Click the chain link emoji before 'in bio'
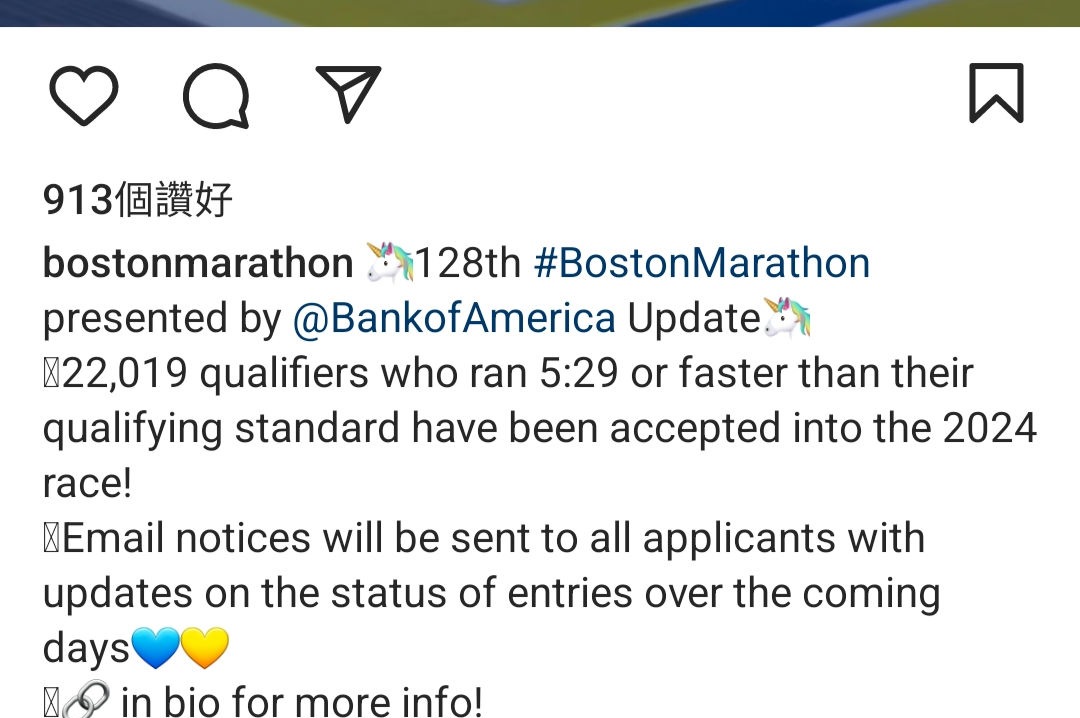The height and width of the screenshot is (718, 1080). pyautogui.click(x=86, y=701)
